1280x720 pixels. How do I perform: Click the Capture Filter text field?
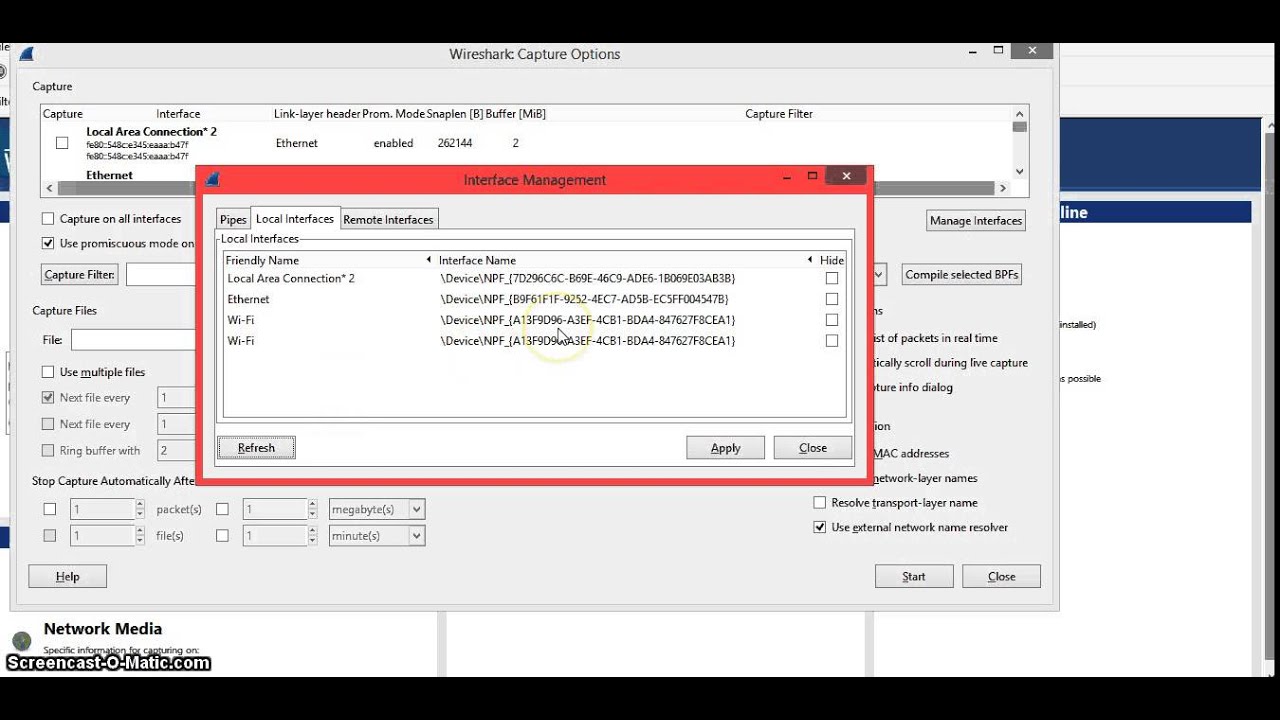coord(161,275)
